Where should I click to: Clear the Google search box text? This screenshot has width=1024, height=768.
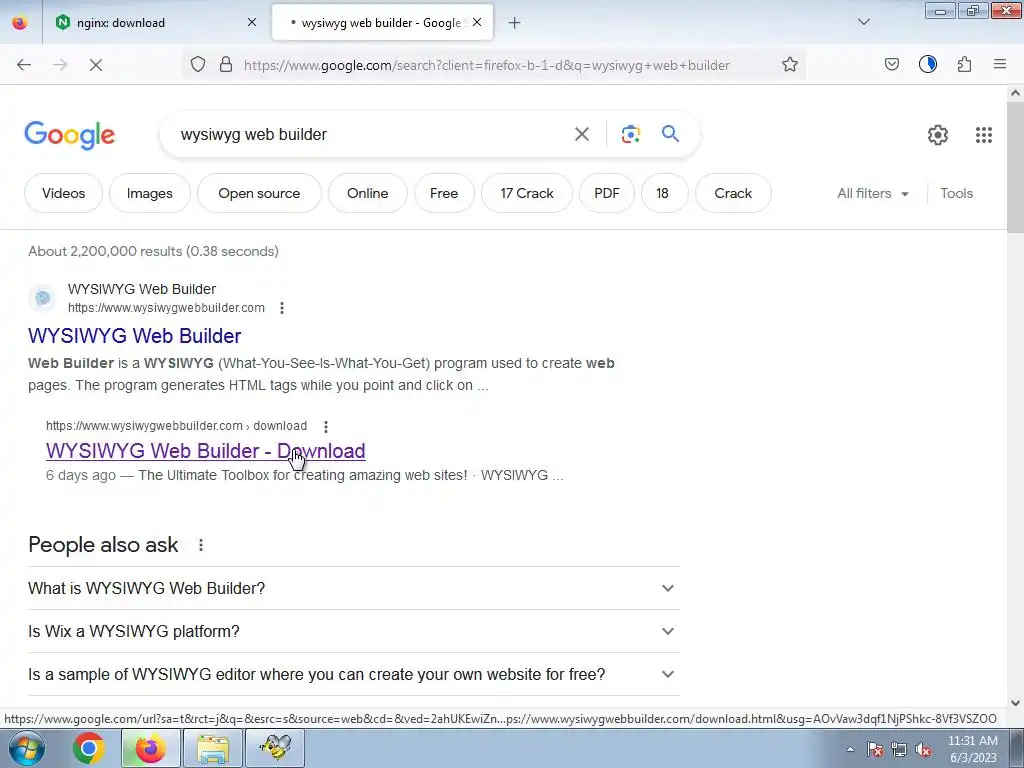pos(581,134)
